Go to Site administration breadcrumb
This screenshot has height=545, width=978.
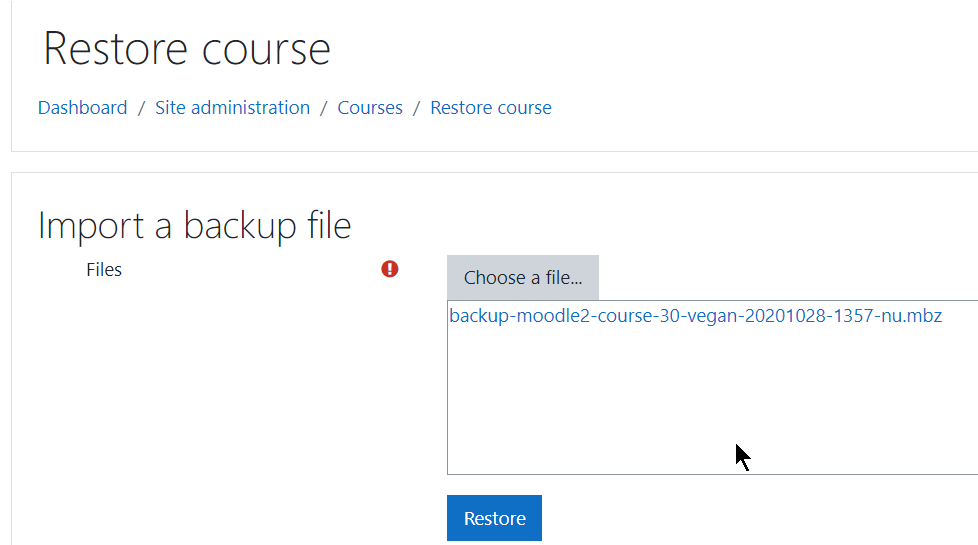tap(233, 108)
